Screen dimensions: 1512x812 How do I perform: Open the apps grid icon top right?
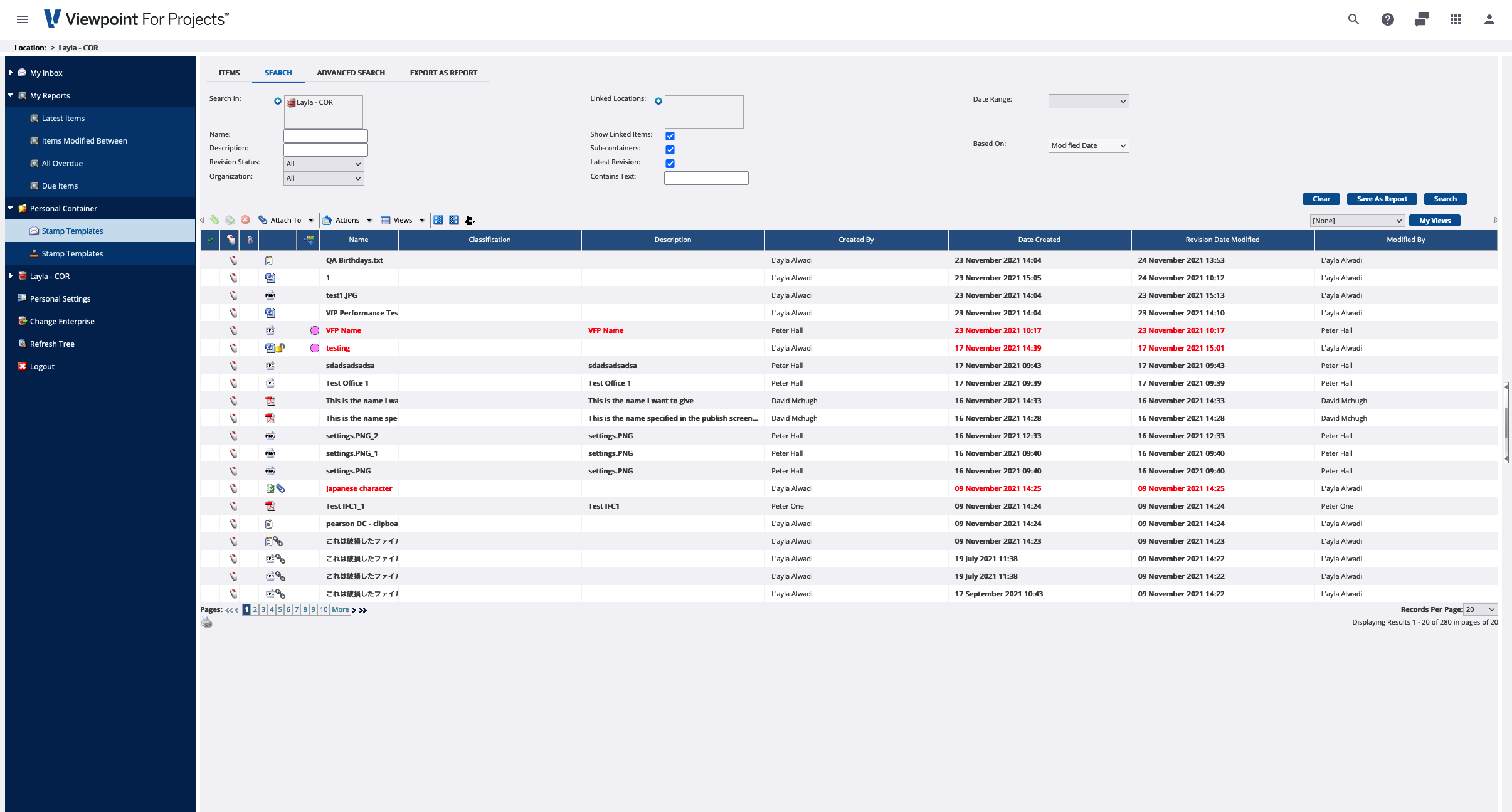click(1456, 19)
